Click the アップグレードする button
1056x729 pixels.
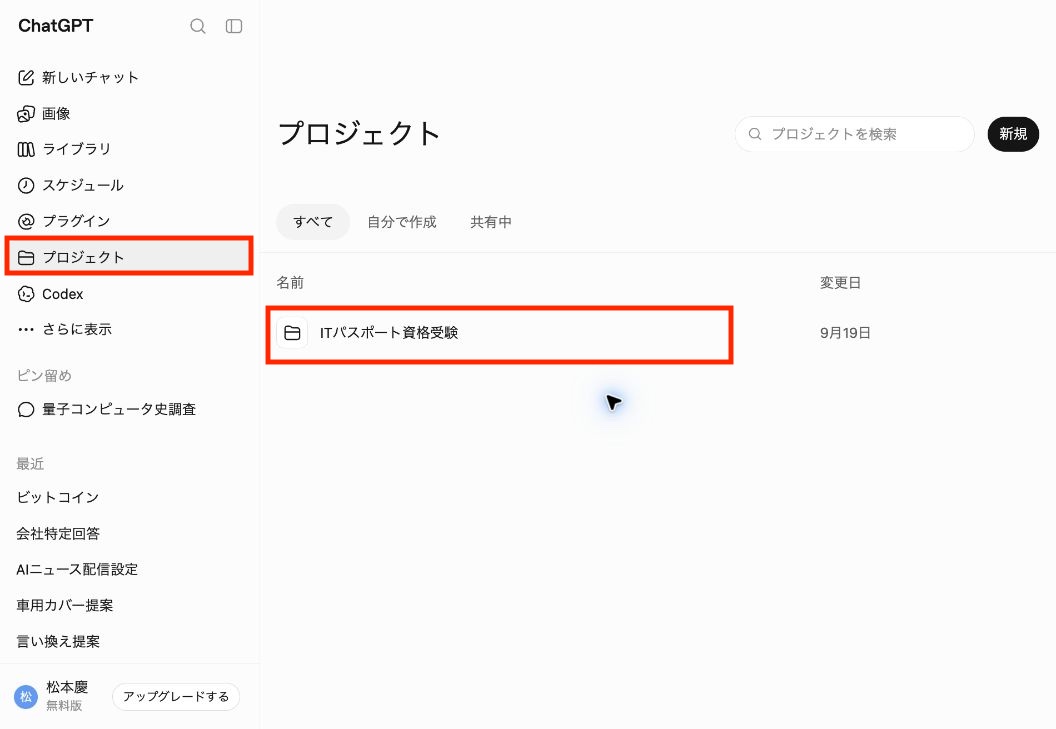[x=176, y=697]
